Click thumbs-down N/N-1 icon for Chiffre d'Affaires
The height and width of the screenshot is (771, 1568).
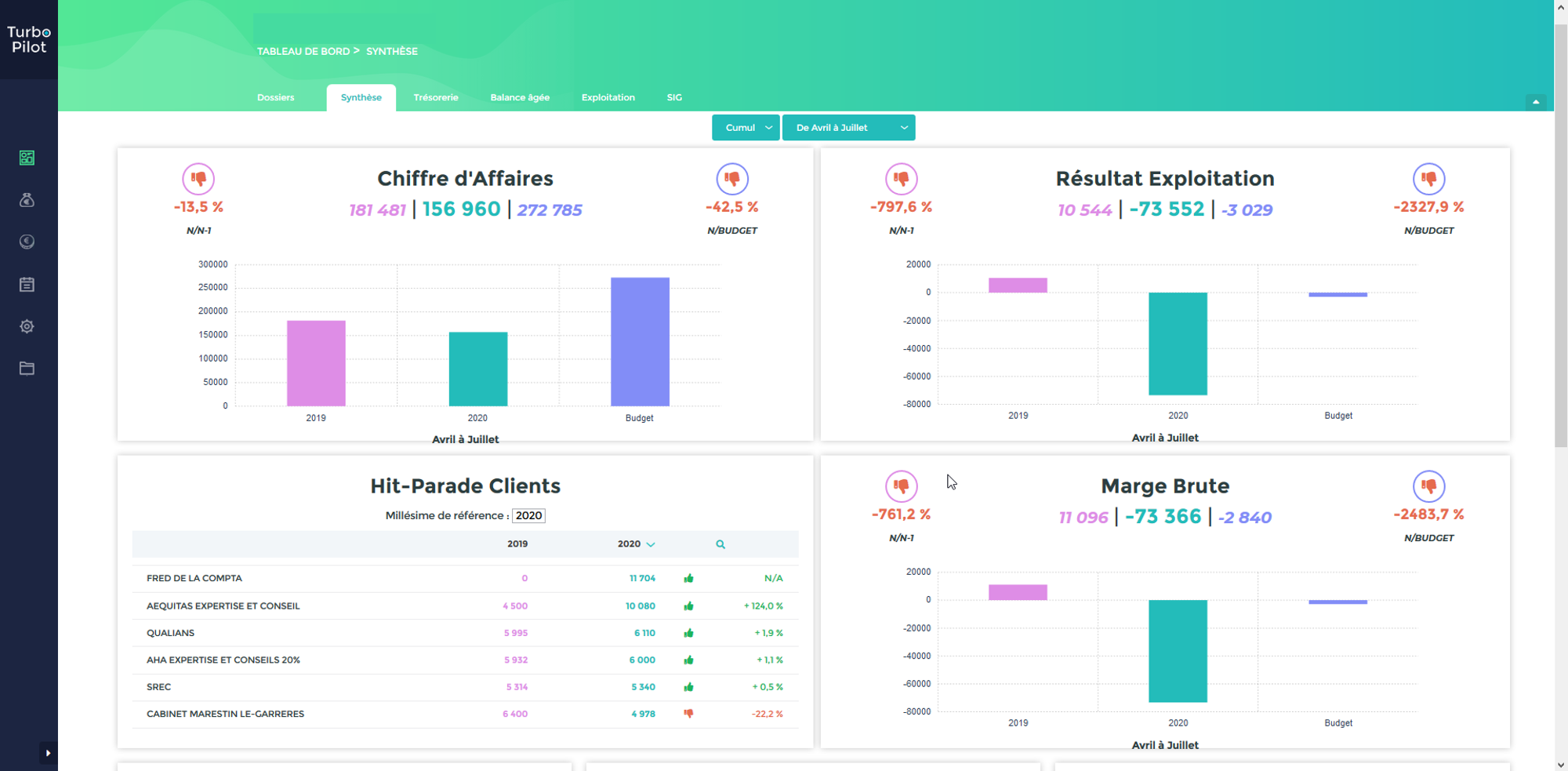coord(198,179)
